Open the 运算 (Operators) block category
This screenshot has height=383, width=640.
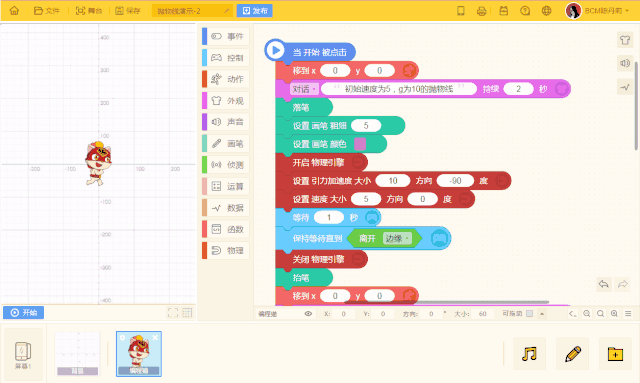[226, 186]
